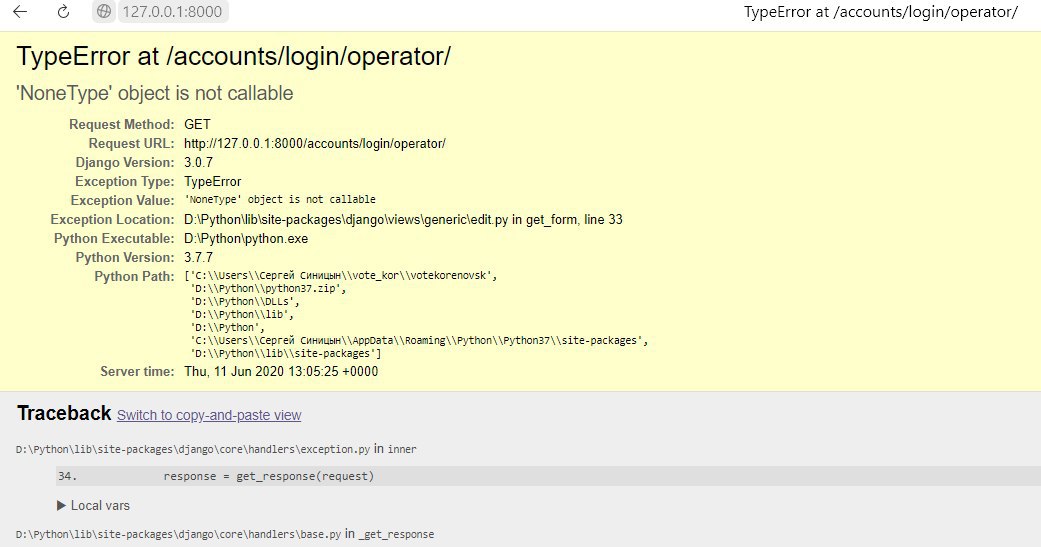Click the 'NoneType' object is not callable subtitle
This screenshot has width=1041, height=547.
(155, 93)
